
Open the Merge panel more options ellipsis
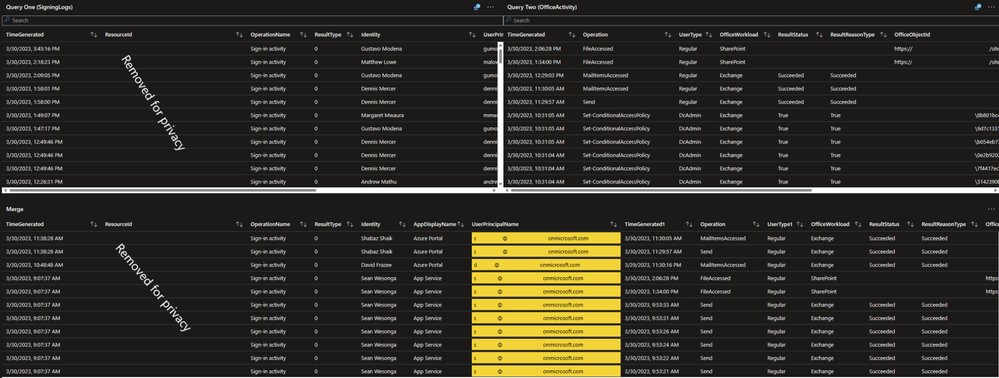(991, 209)
